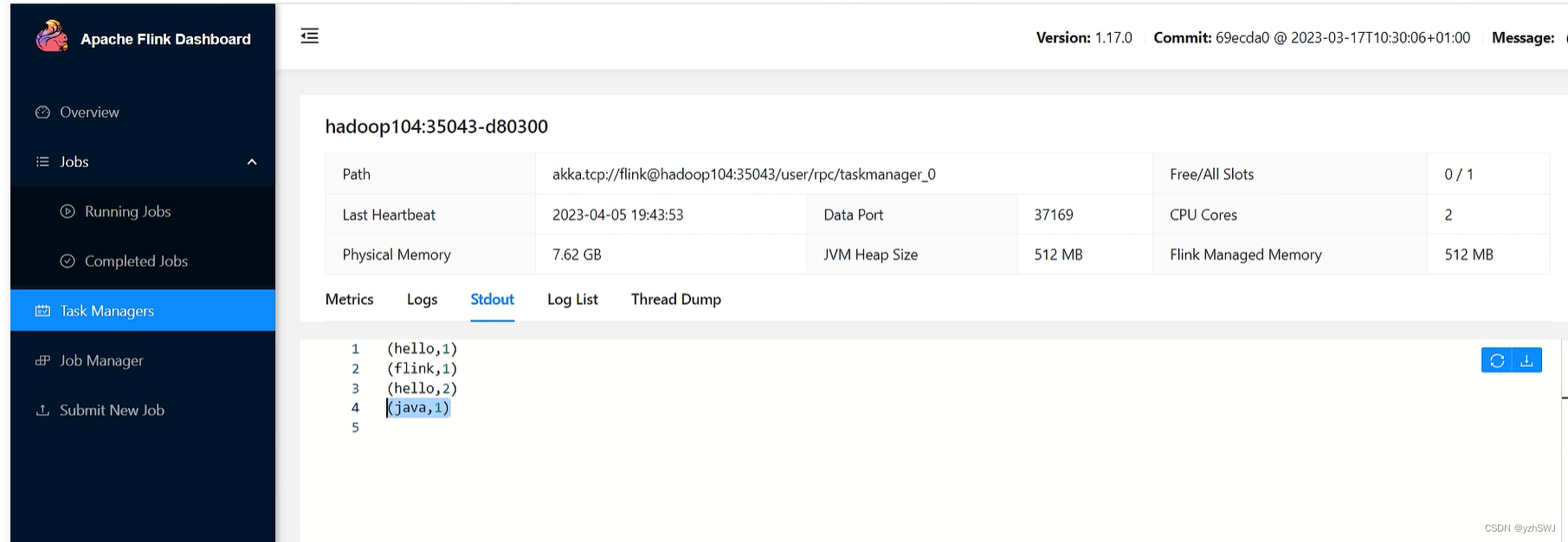Click the (flink,1) output line
The height and width of the screenshot is (542, 1568).
tap(422, 369)
